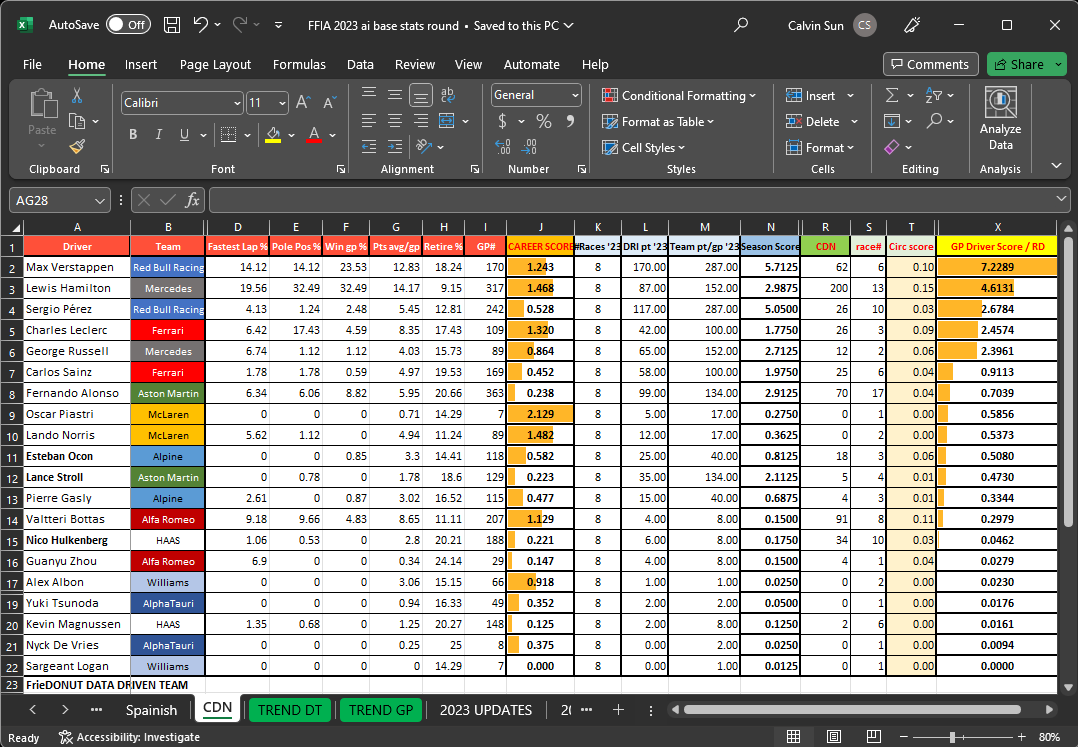Viewport: 1078px width, 747px height.
Task: Click the Wrap Text icon
Action: (x=448, y=95)
